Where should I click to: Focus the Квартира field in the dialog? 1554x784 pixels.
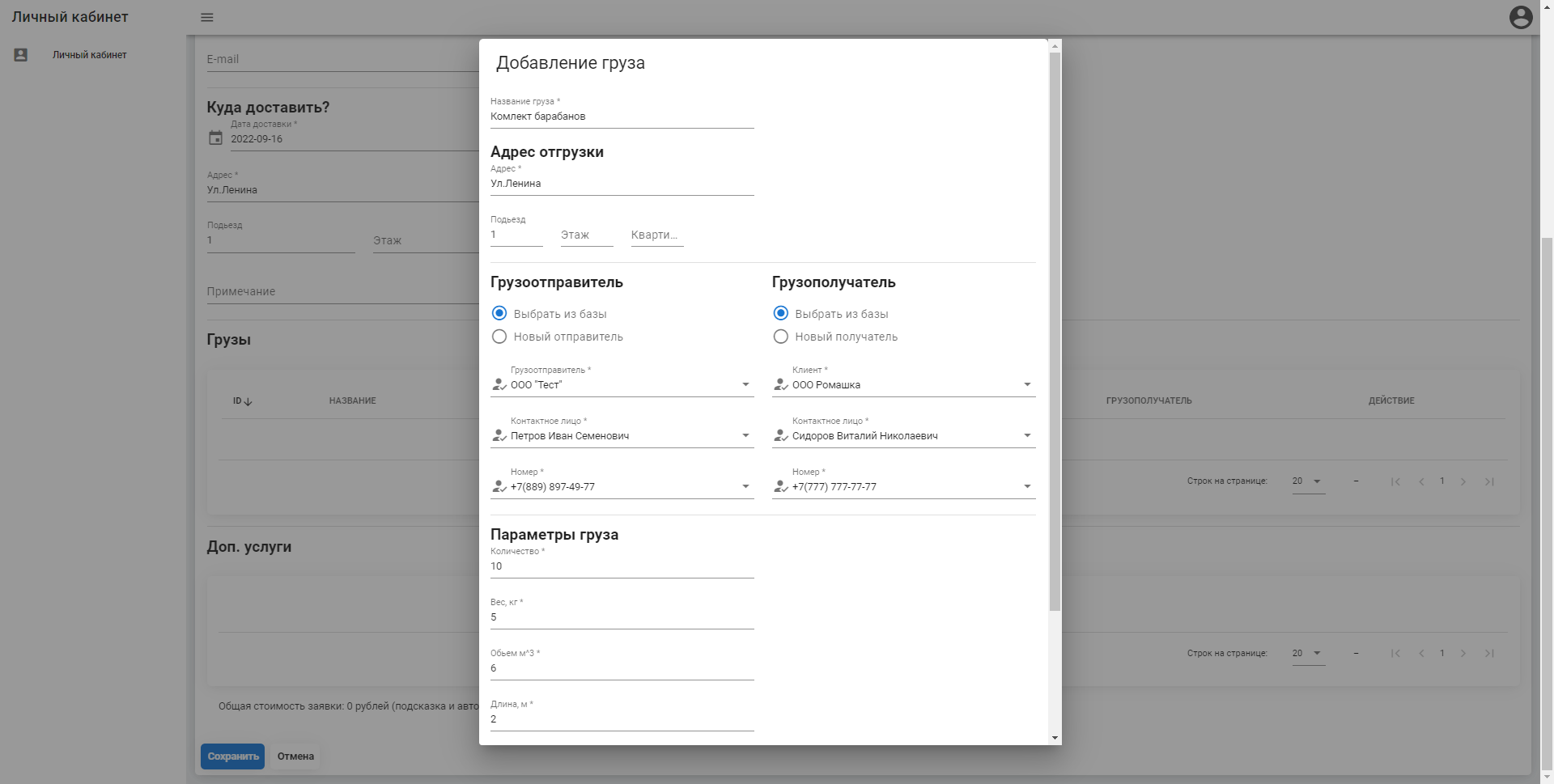click(x=657, y=235)
